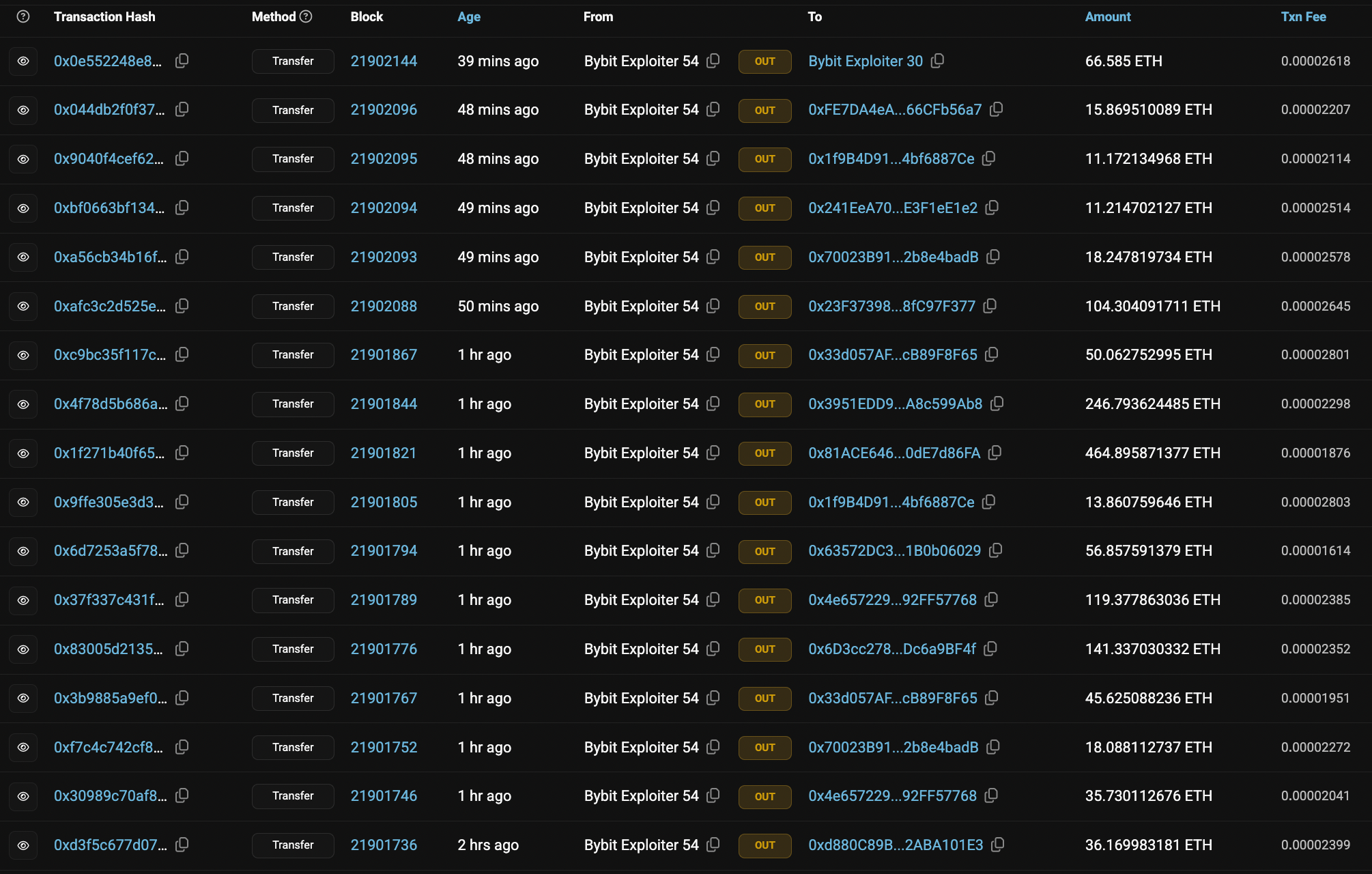Toggle quick view for 0xbf0663bf134 transaction
This screenshot has width=1372, height=874.
point(23,208)
